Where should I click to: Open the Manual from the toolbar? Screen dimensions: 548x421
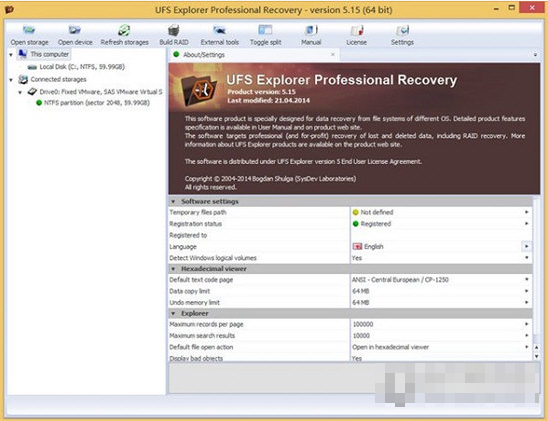click(x=311, y=30)
